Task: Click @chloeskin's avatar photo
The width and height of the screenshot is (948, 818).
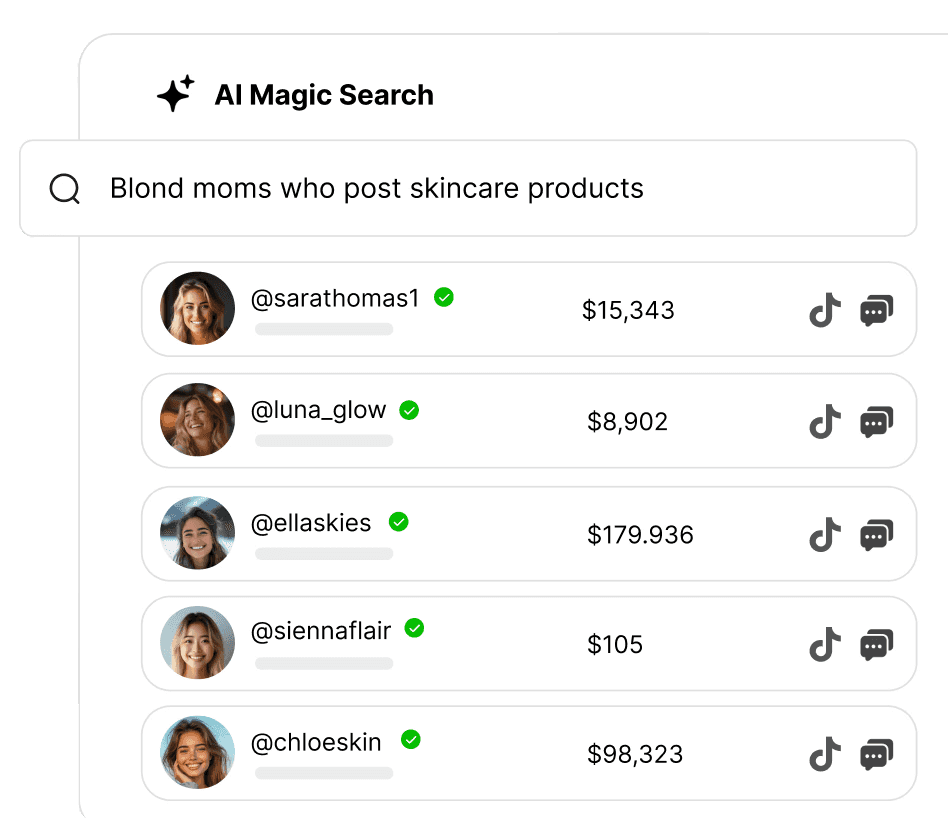Action: coord(197,754)
